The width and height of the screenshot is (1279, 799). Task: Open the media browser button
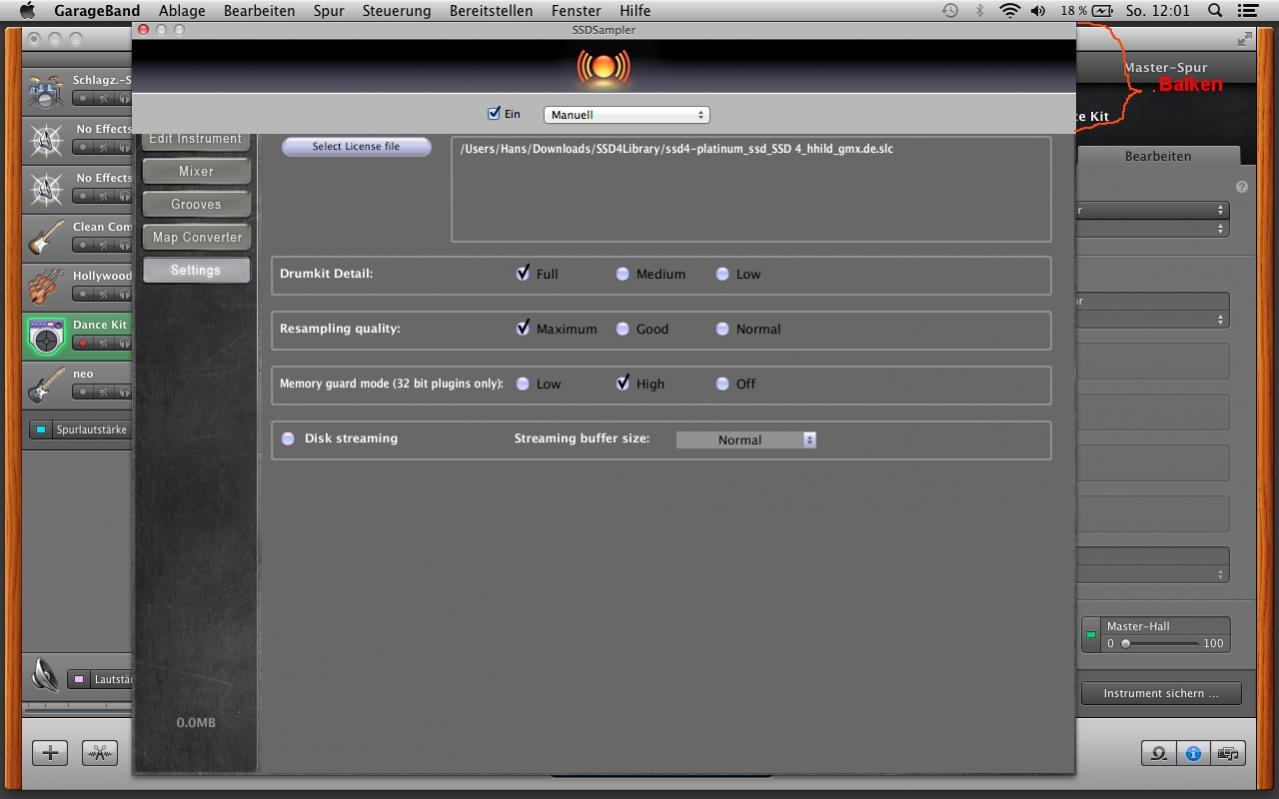coord(1227,753)
